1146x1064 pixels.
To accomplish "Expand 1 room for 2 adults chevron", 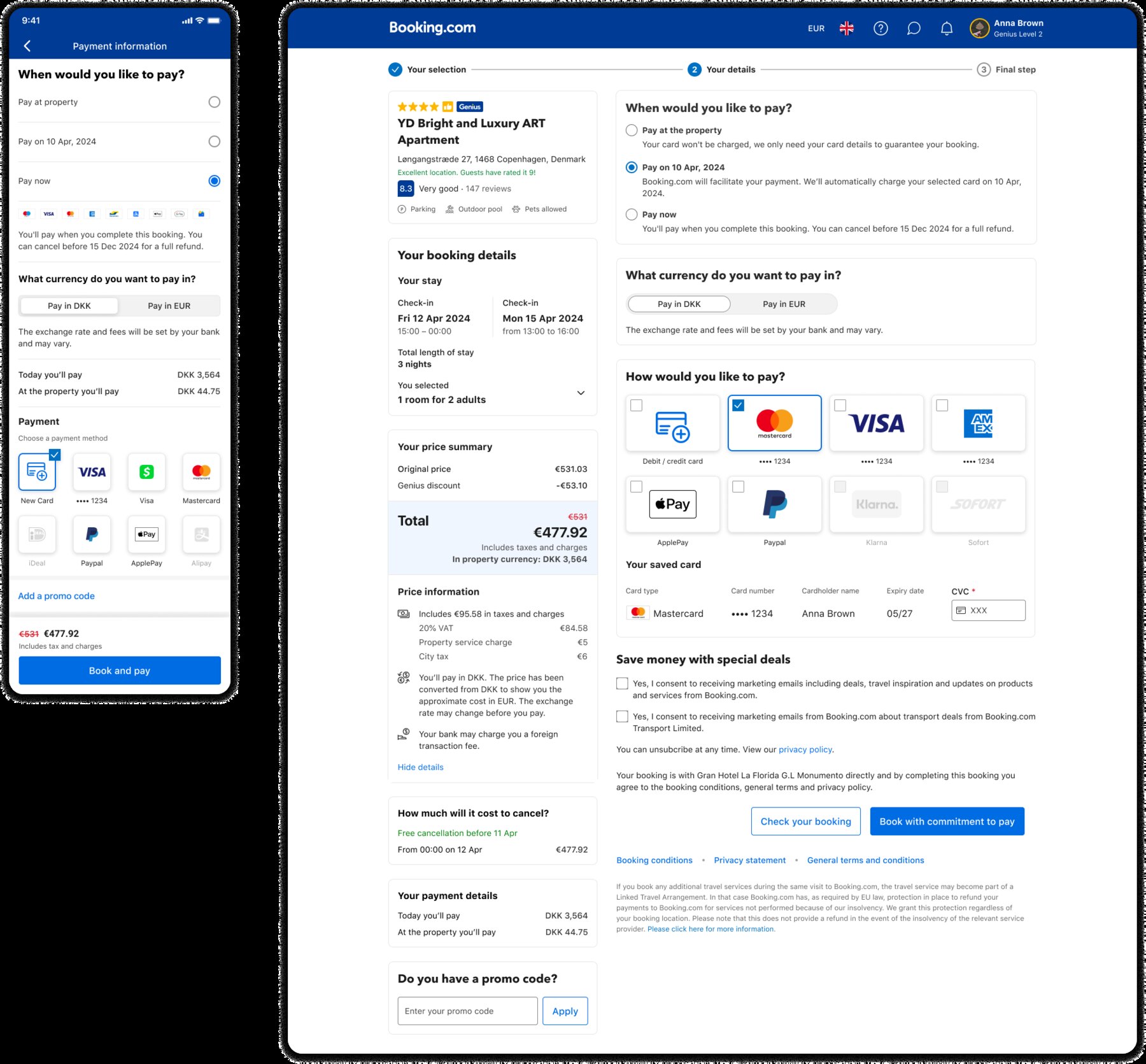I will click(581, 393).
